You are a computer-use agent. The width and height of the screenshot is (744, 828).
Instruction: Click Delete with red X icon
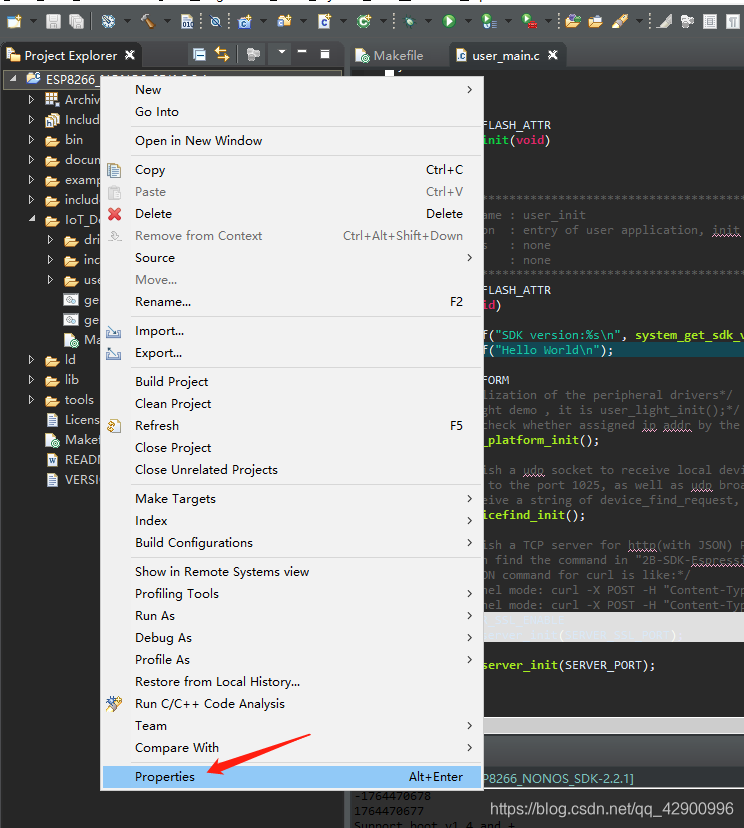291,214
